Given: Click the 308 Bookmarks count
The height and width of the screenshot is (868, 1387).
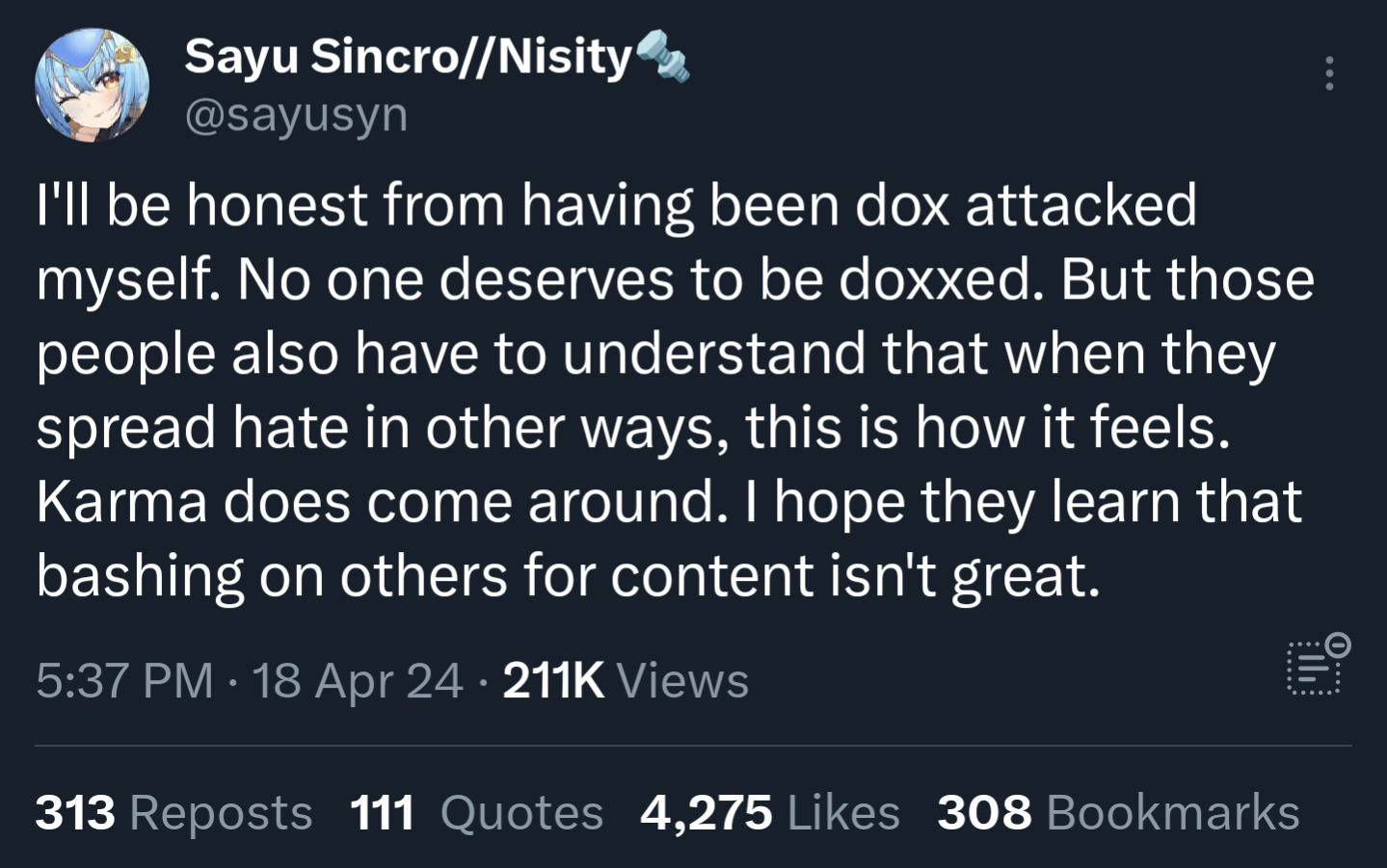Looking at the screenshot, I should tap(1118, 812).
